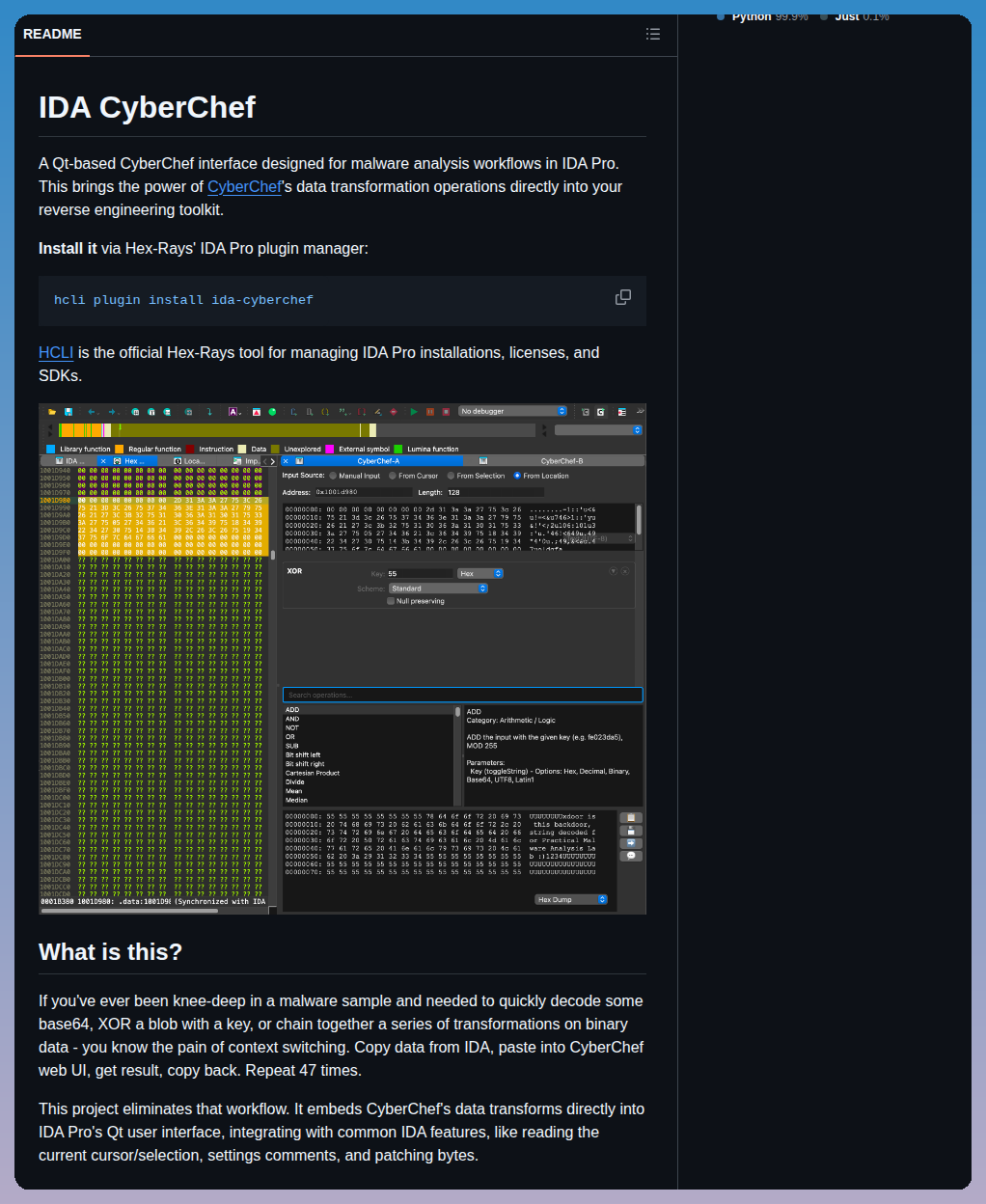Screen dimensions: 986x1204
Task: Open the HCLI hyperlink
Action: pos(56,352)
